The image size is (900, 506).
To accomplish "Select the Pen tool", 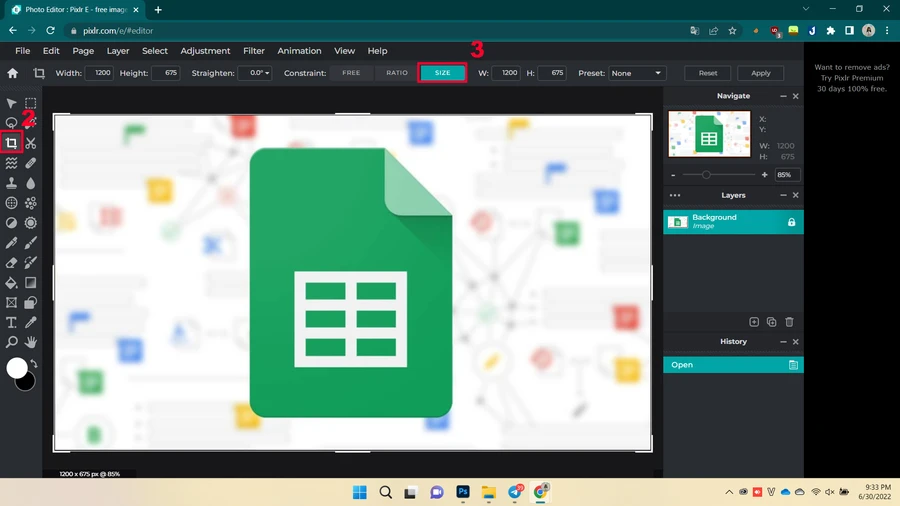I will click(11, 243).
